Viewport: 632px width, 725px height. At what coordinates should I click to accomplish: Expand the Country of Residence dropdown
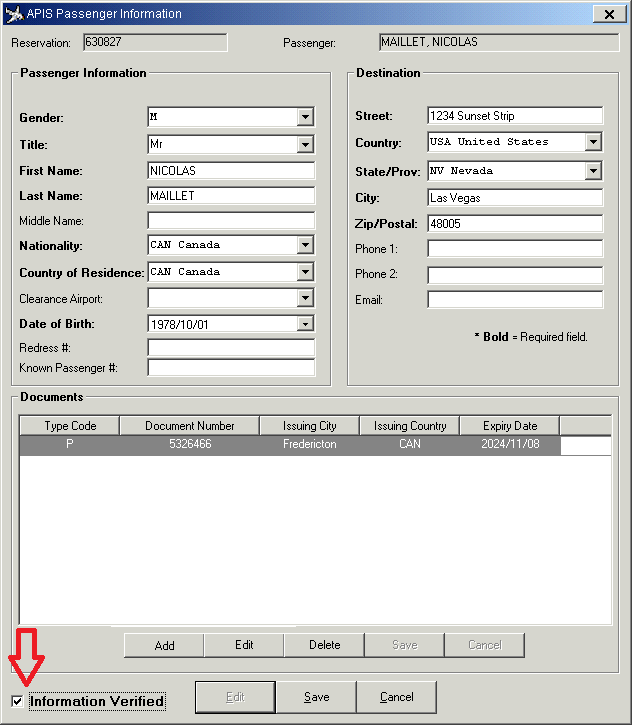(305, 272)
